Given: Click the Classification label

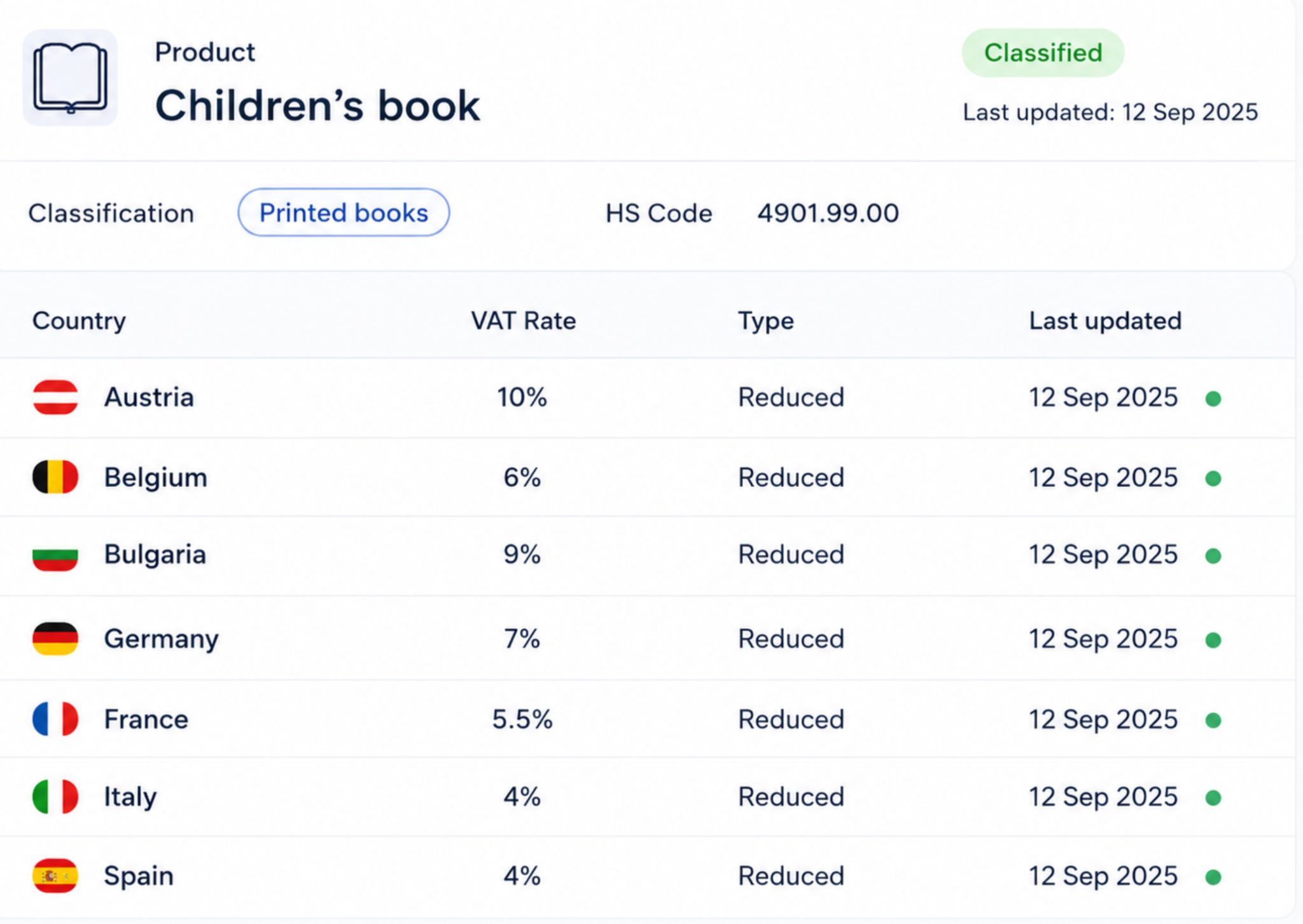Looking at the screenshot, I should 111,213.
